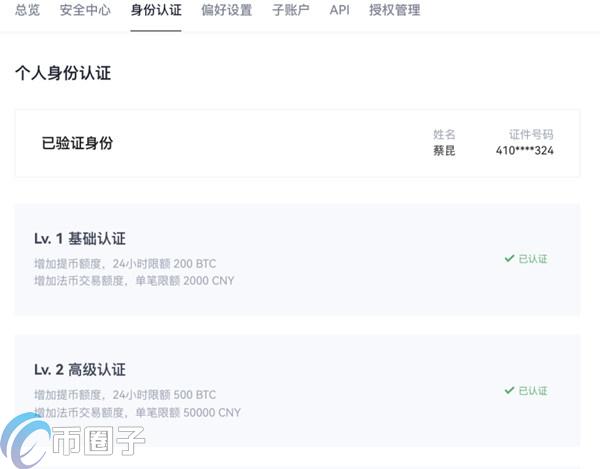Click the 已验证身份 label
This screenshot has width=600, height=469.
coord(77,143)
